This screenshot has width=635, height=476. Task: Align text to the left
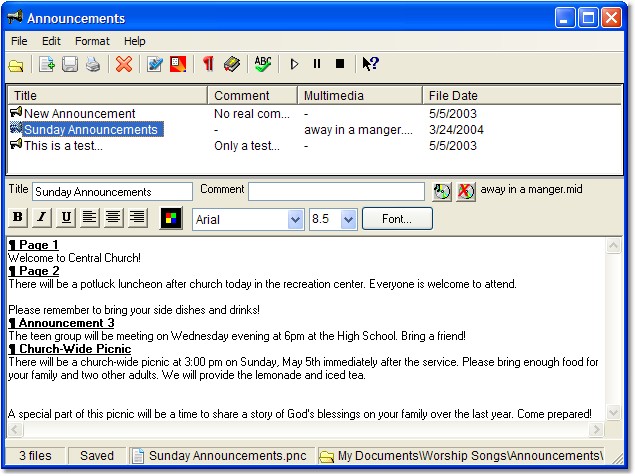(89, 218)
